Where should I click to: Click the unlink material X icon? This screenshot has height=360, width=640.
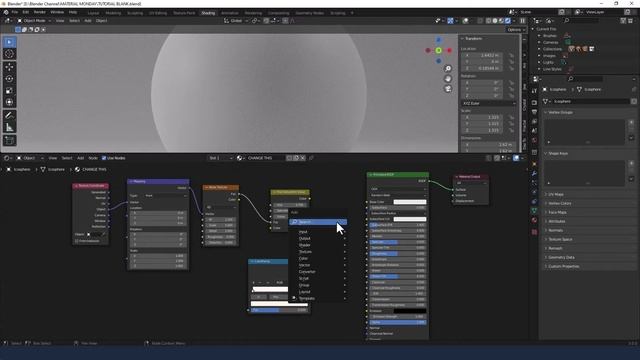[303, 158]
